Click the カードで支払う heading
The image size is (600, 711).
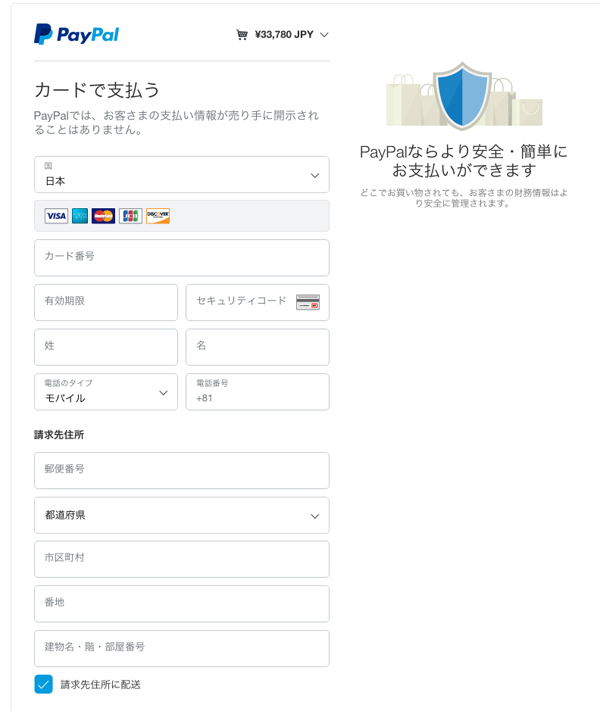tap(97, 90)
